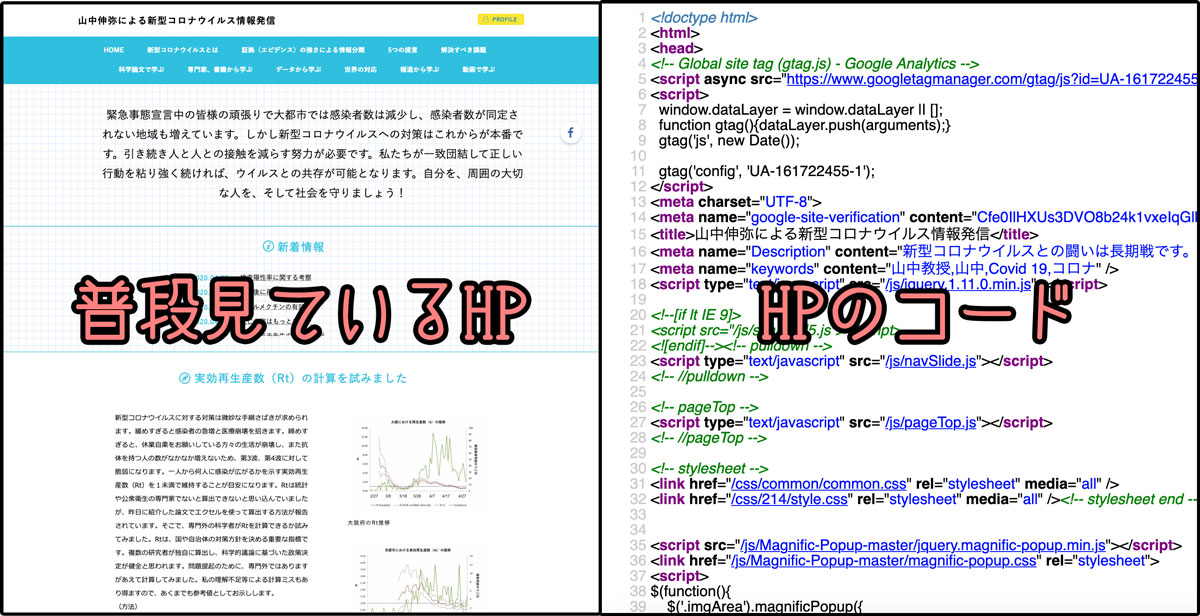Viewport: 1200px width, 616px height.
Task: Open the yellow PROFILE button
Action: coord(500,19)
